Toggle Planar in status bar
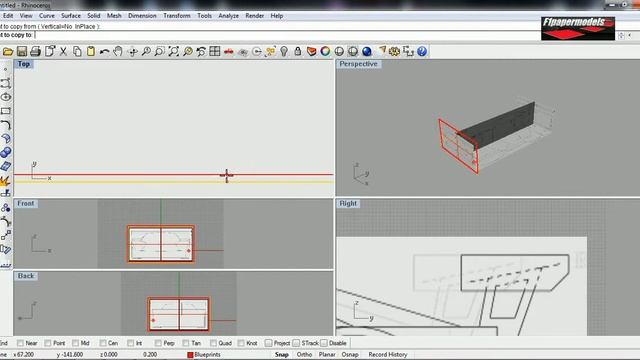The image size is (640, 360). [x=327, y=355]
